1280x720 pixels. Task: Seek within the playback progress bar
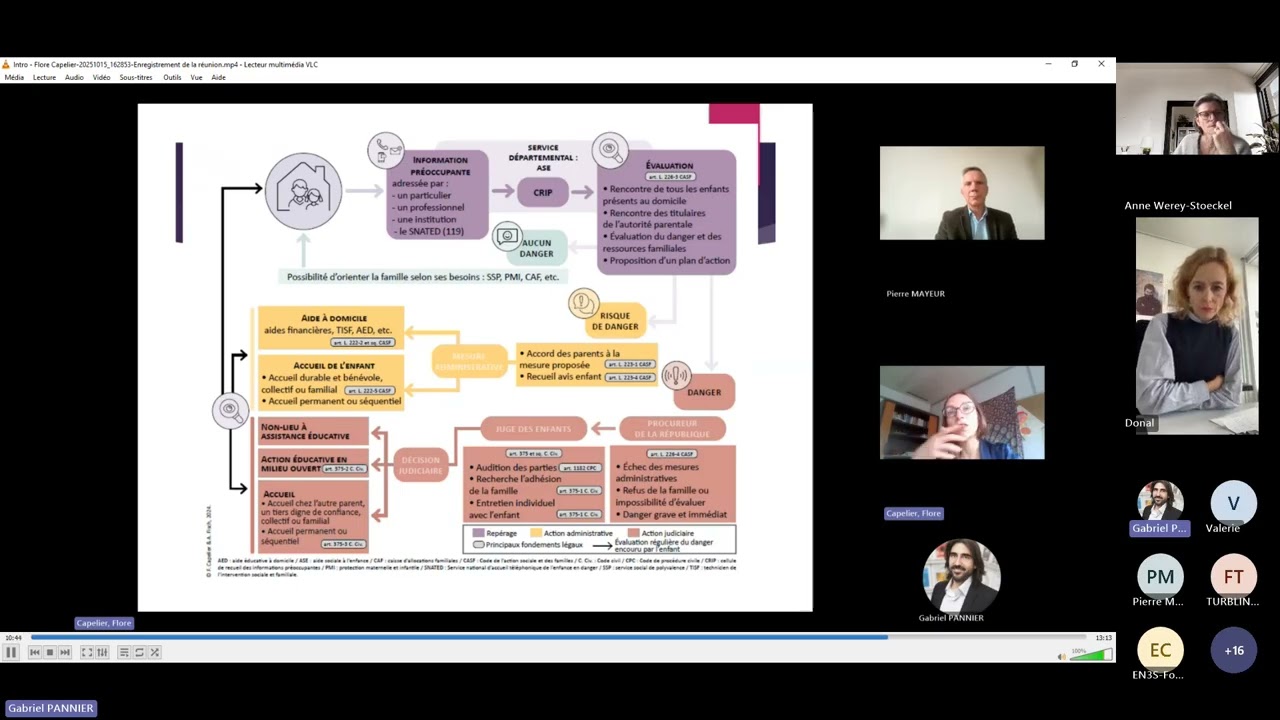[558, 637]
